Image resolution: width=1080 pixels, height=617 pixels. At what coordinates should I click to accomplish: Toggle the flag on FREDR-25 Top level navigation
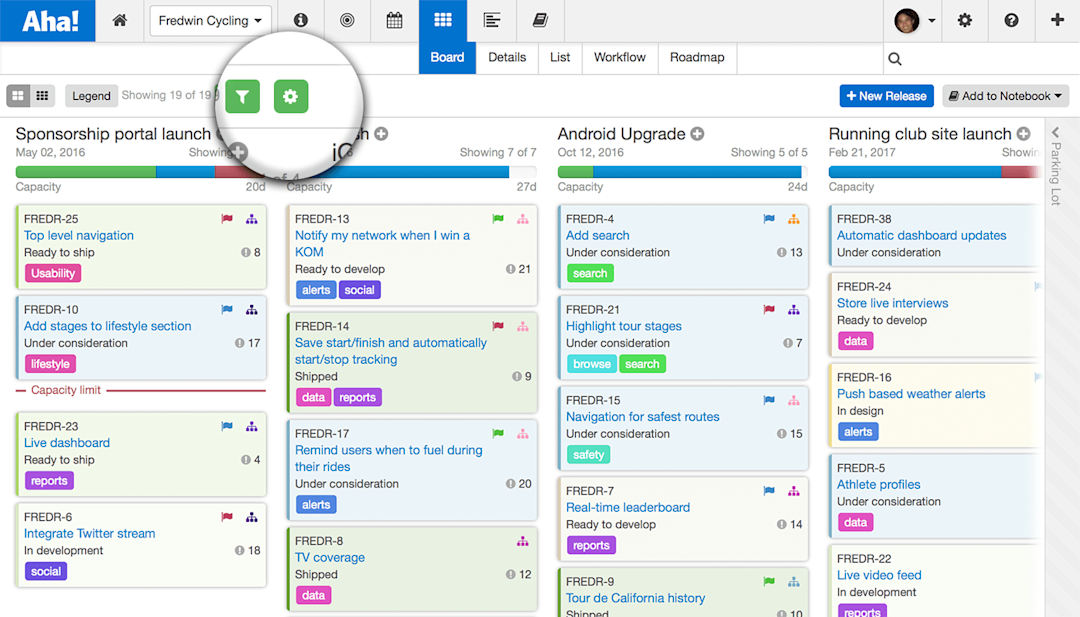[227, 217]
